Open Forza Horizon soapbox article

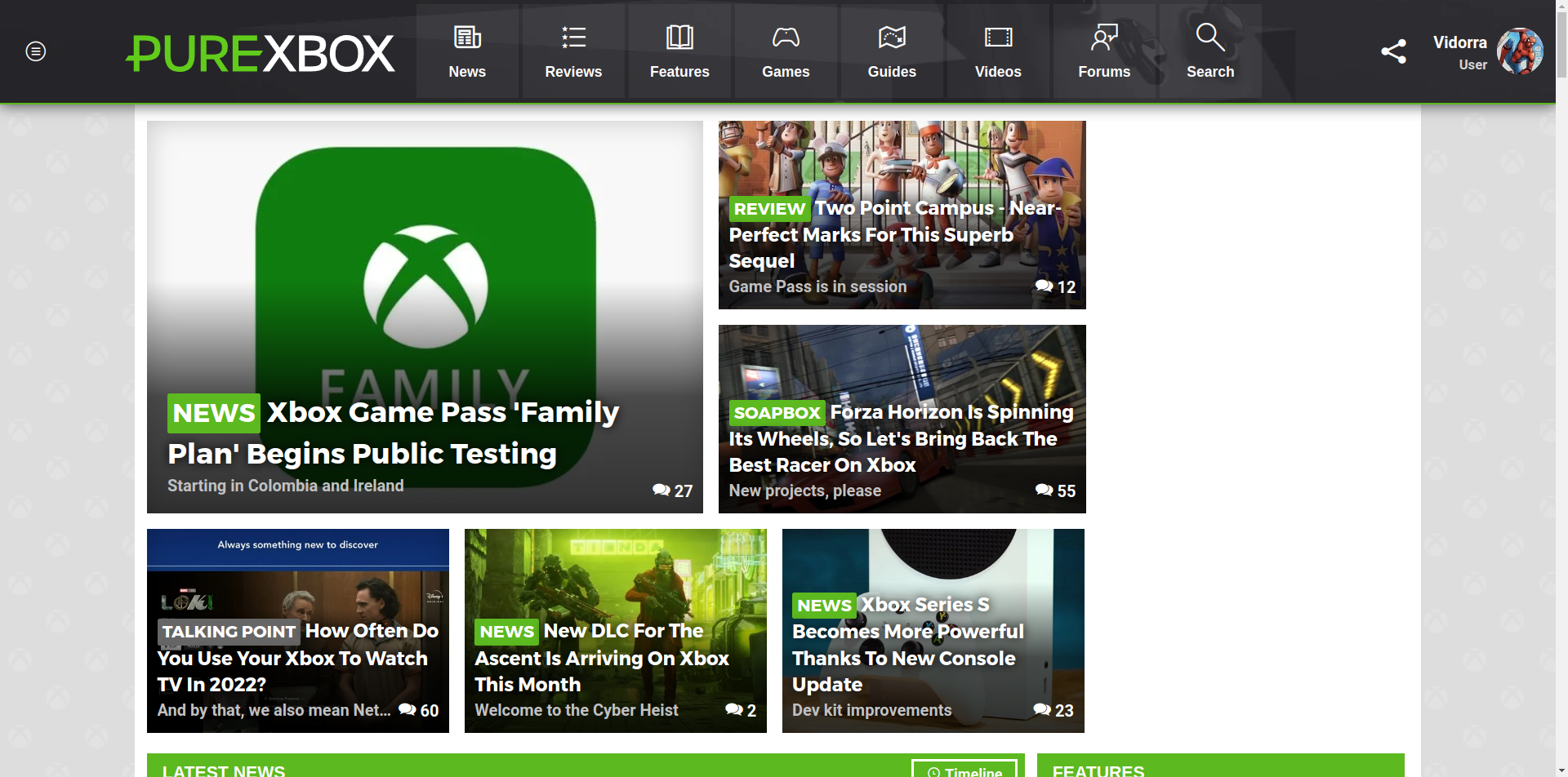coord(901,438)
